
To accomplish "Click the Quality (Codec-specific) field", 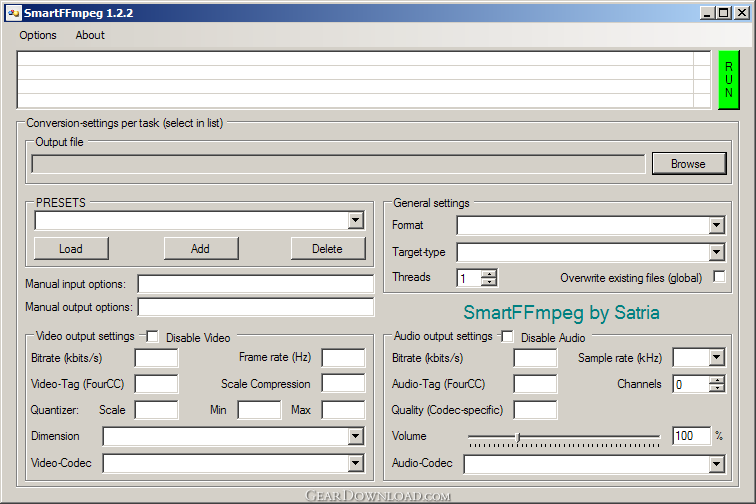I will pyautogui.click(x=535, y=410).
